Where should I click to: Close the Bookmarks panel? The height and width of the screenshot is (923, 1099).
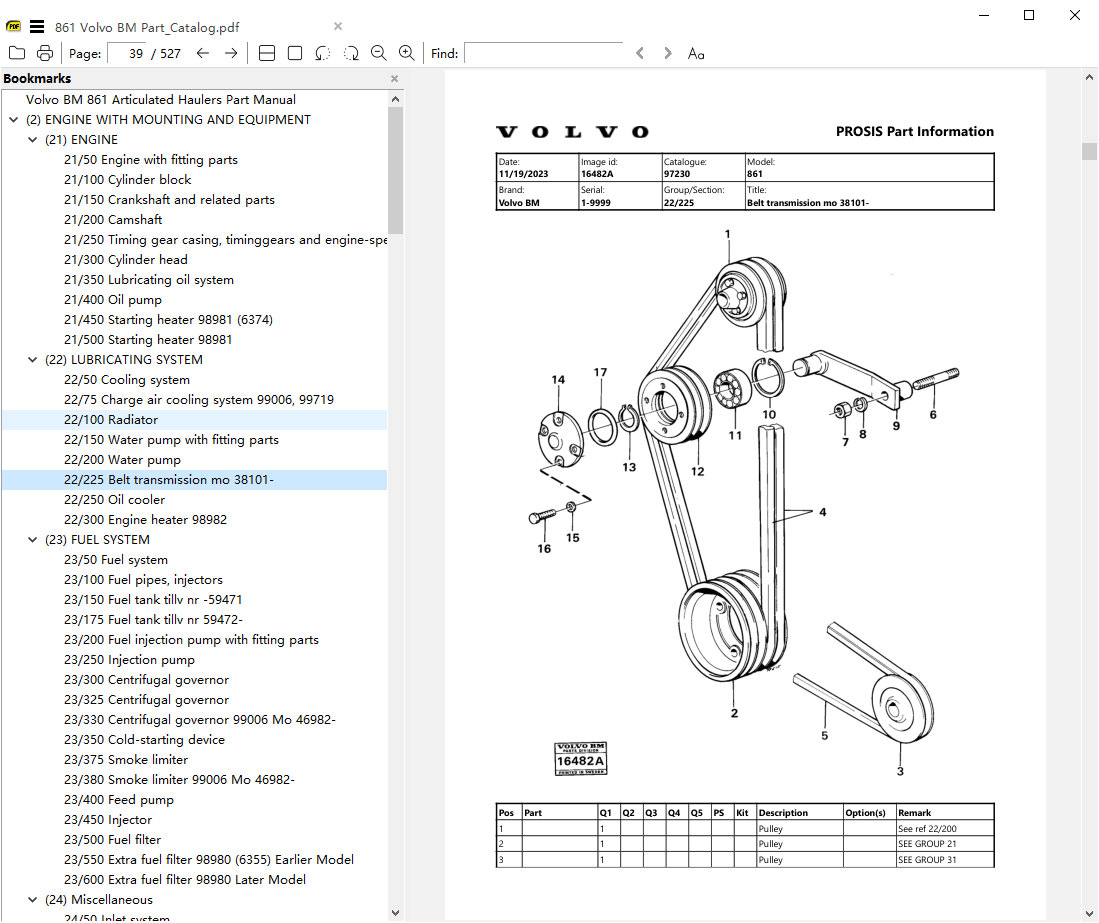(395, 78)
